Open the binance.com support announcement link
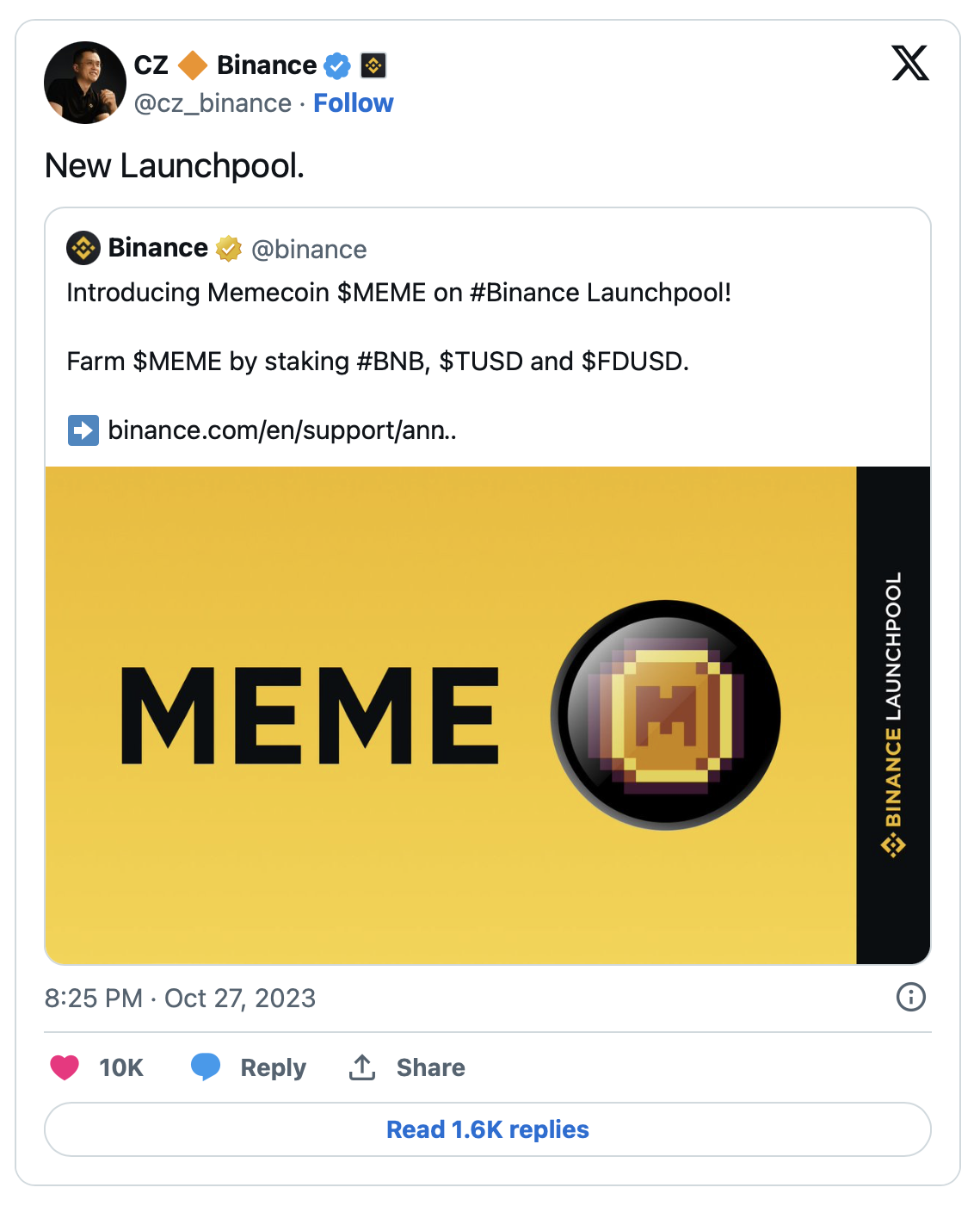Screen dimensions: 980x1206 click(x=281, y=430)
